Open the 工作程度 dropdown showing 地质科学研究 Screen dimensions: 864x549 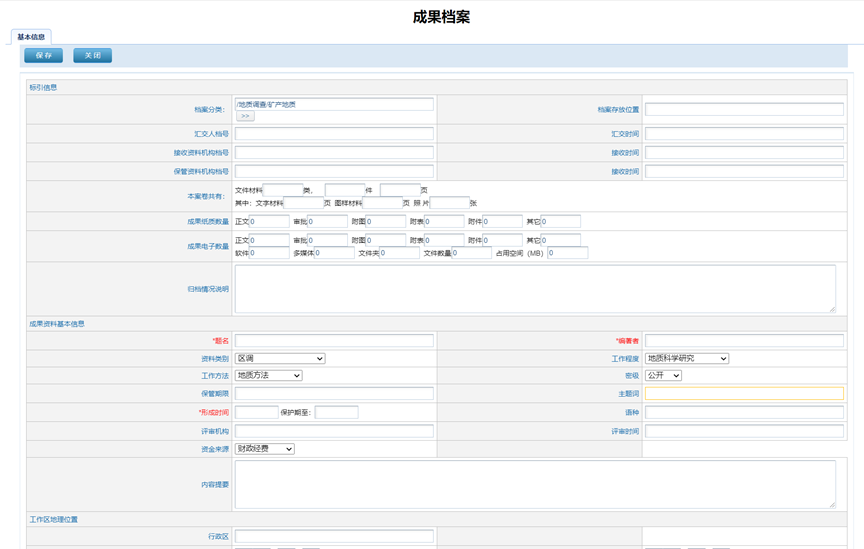(687, 359)
